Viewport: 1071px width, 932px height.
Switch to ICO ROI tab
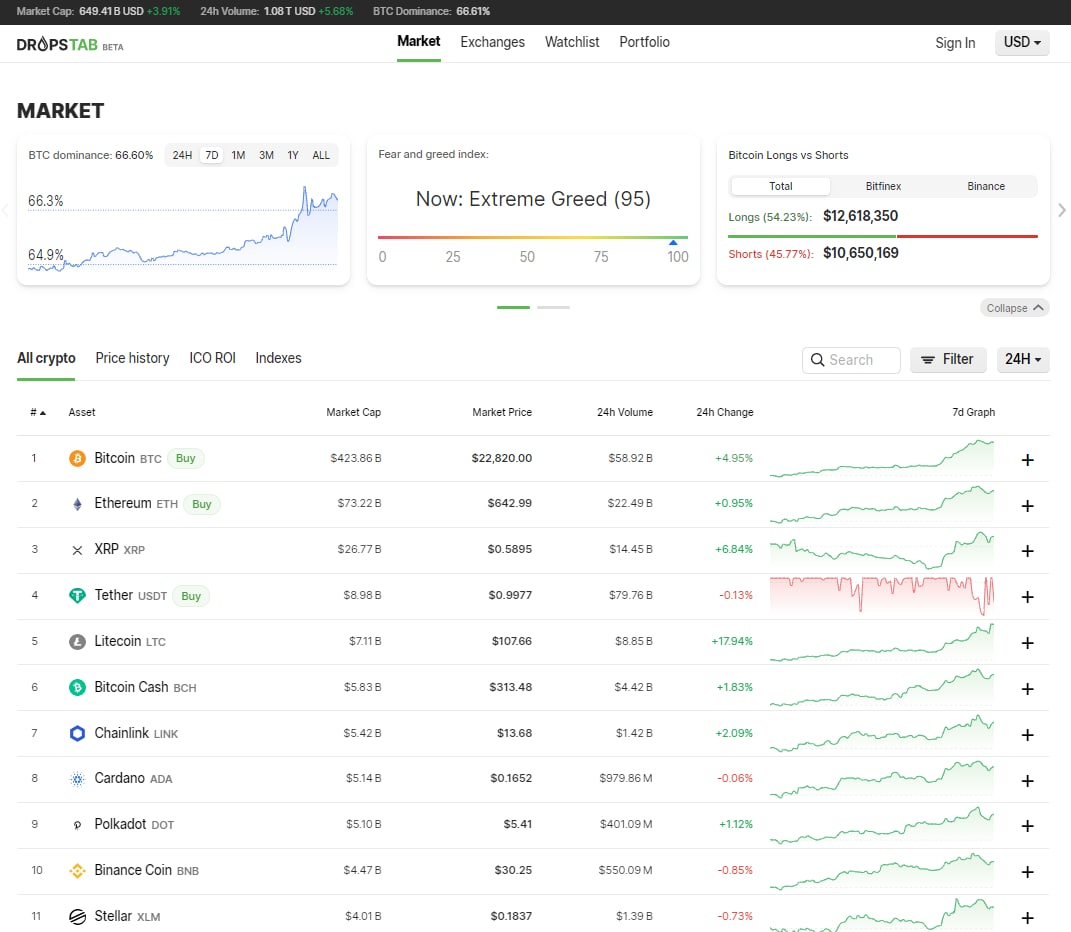pyautogui.click(x=212, y=358)
